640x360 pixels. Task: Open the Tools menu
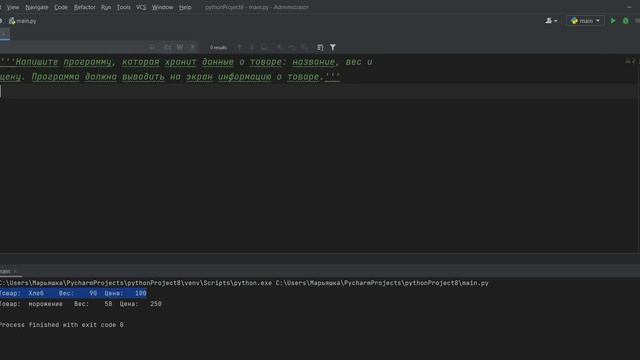click(x=124, y=7)
